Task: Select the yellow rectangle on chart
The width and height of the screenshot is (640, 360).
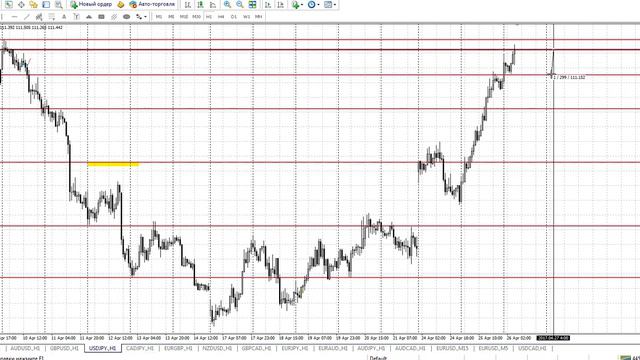Action: (113, 164)
